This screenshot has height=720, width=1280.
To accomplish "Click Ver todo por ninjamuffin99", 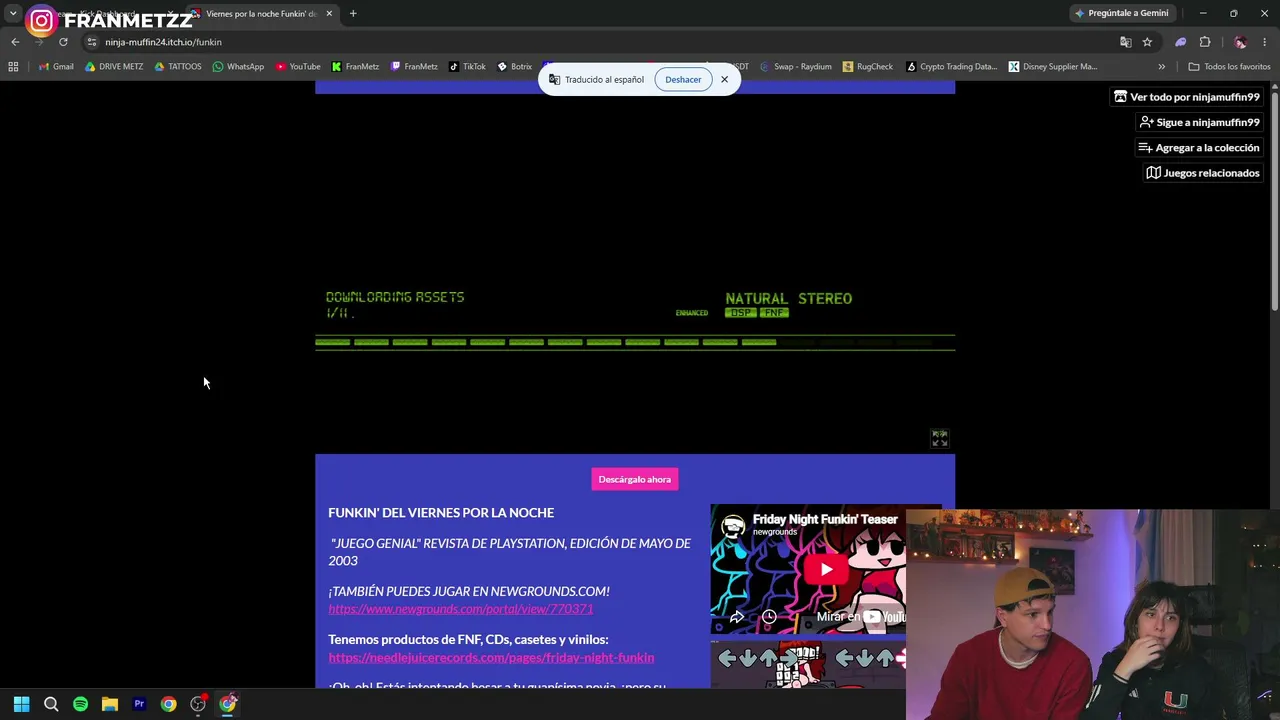I will pos(1187,97).
